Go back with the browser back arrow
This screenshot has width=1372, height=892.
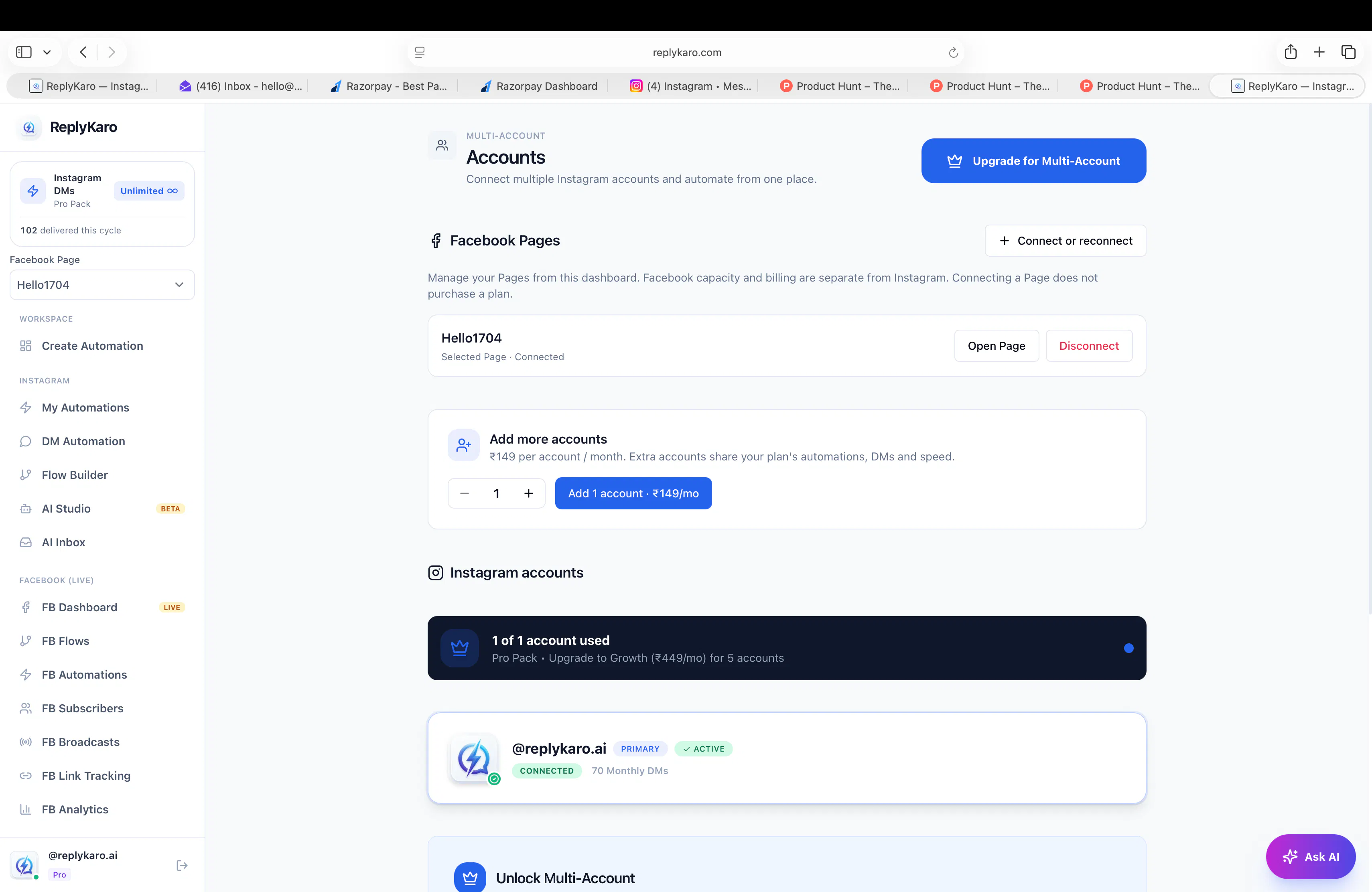click(83, 53)
